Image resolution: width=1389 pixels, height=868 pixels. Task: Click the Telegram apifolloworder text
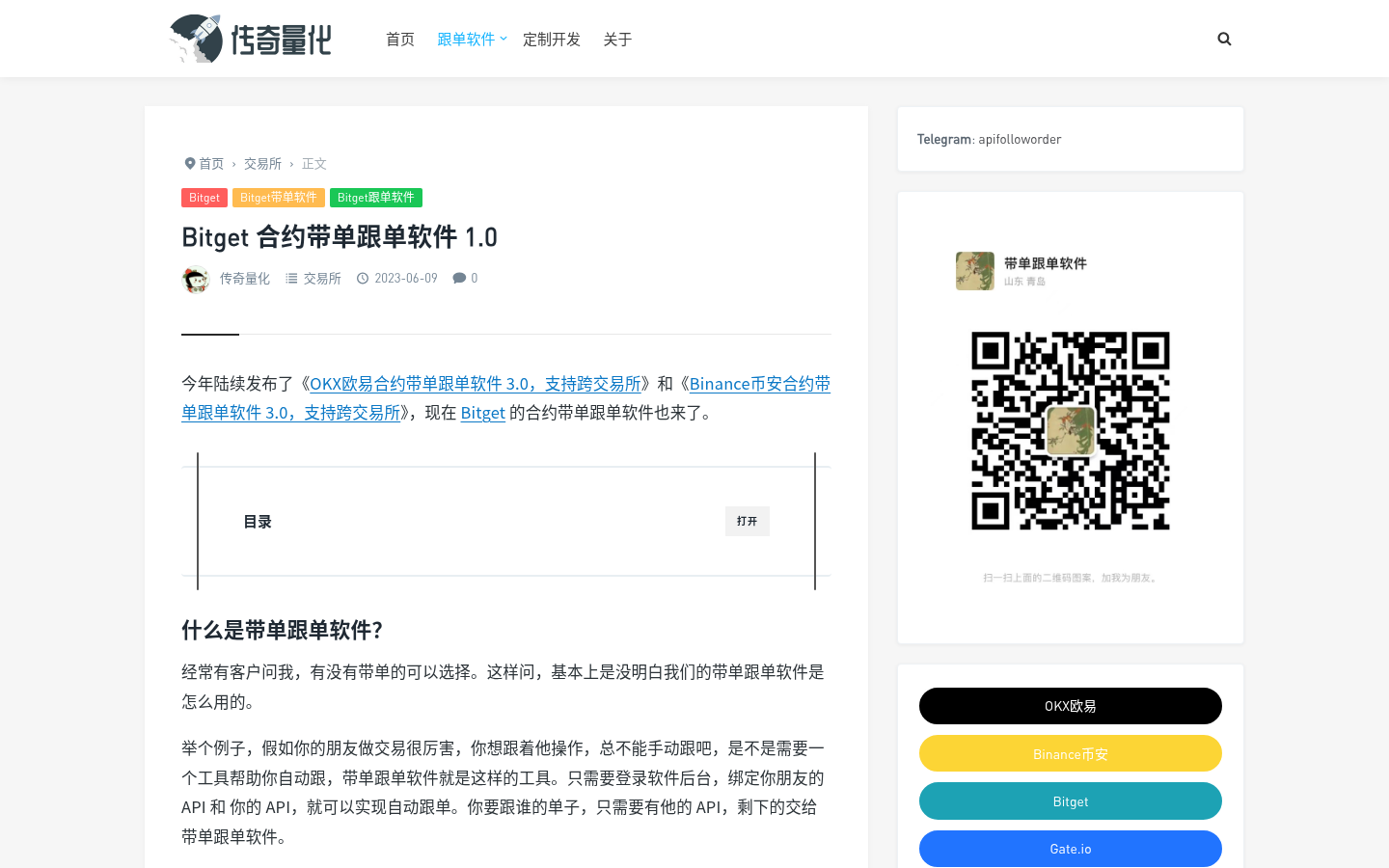tap(989, 139)
